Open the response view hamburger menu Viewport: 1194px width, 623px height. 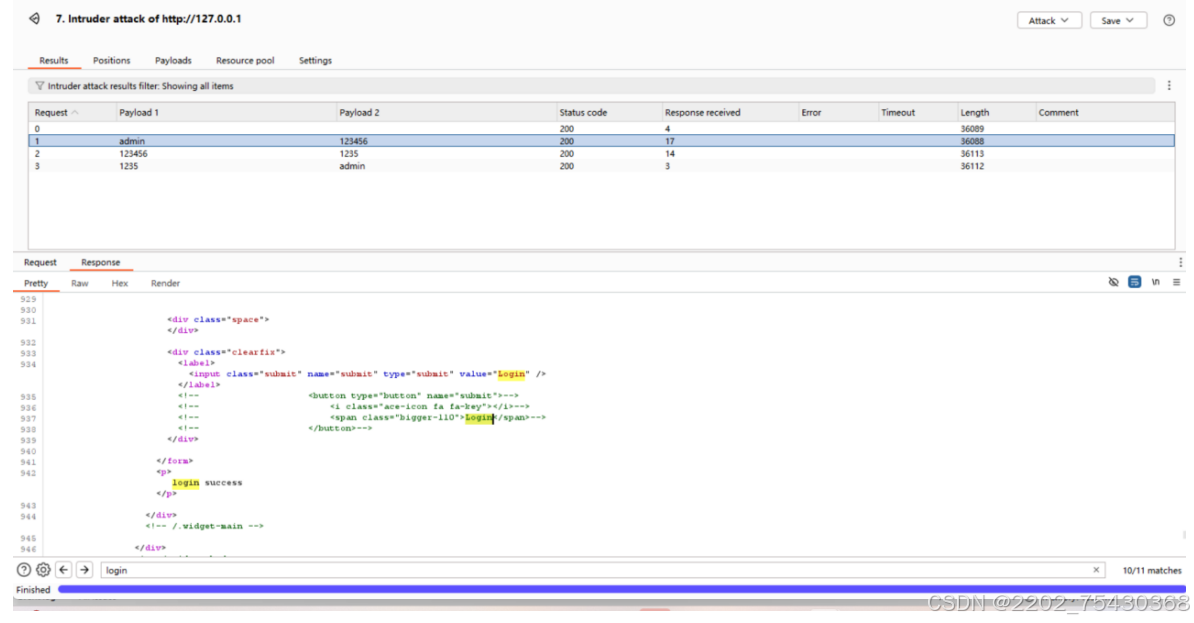1176,283
